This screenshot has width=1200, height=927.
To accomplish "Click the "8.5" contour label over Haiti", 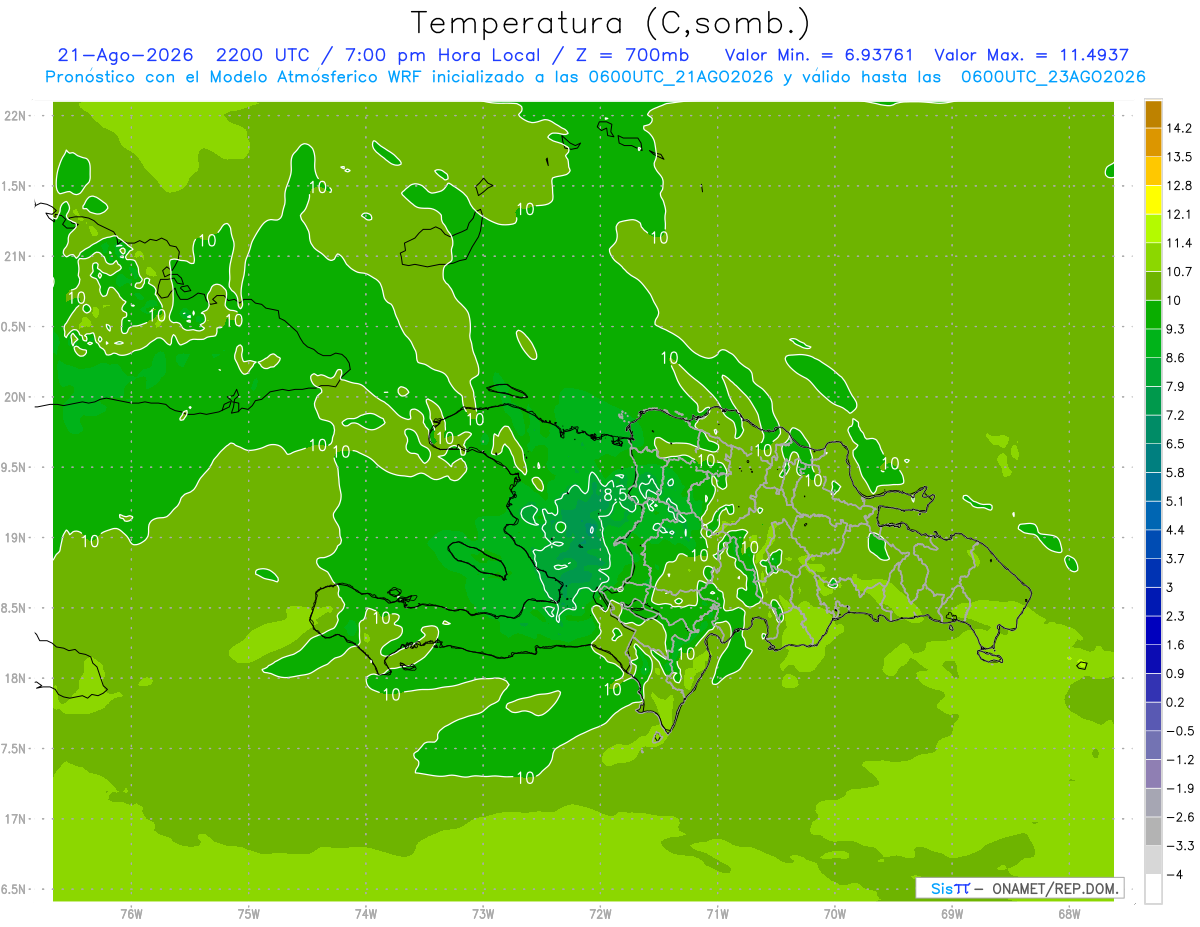I will 615,494.
